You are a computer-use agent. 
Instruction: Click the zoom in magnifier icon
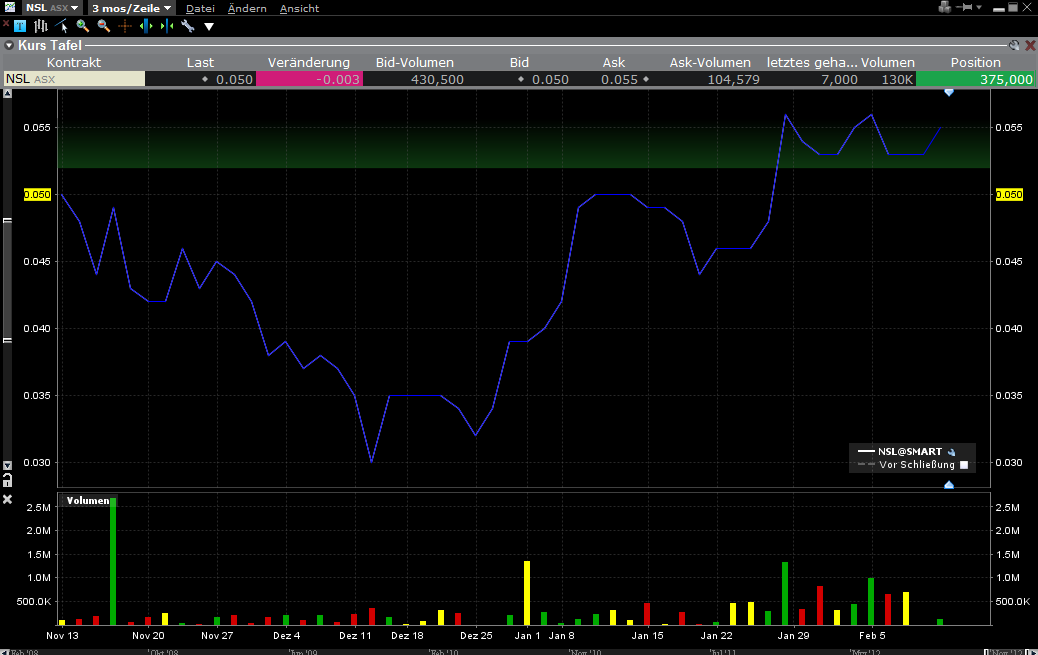(x=83, y=26)
